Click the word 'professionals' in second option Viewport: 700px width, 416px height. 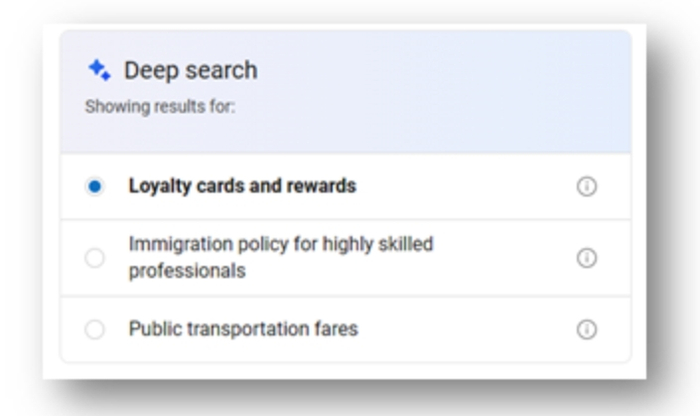click(x=187, y=271)
